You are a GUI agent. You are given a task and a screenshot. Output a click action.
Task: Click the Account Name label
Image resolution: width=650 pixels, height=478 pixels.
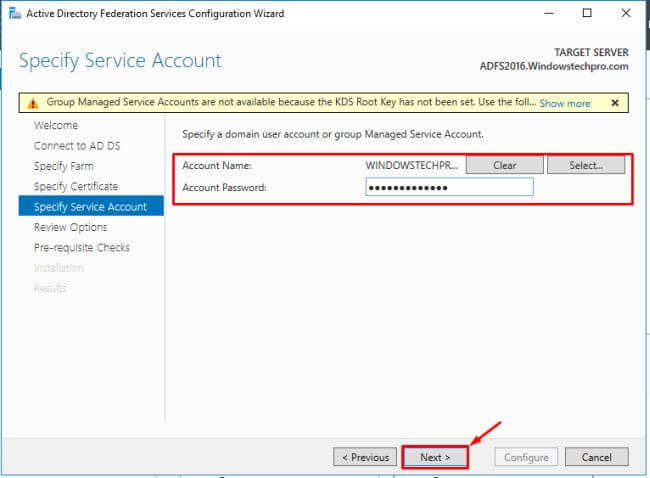(x=217, y=165)
